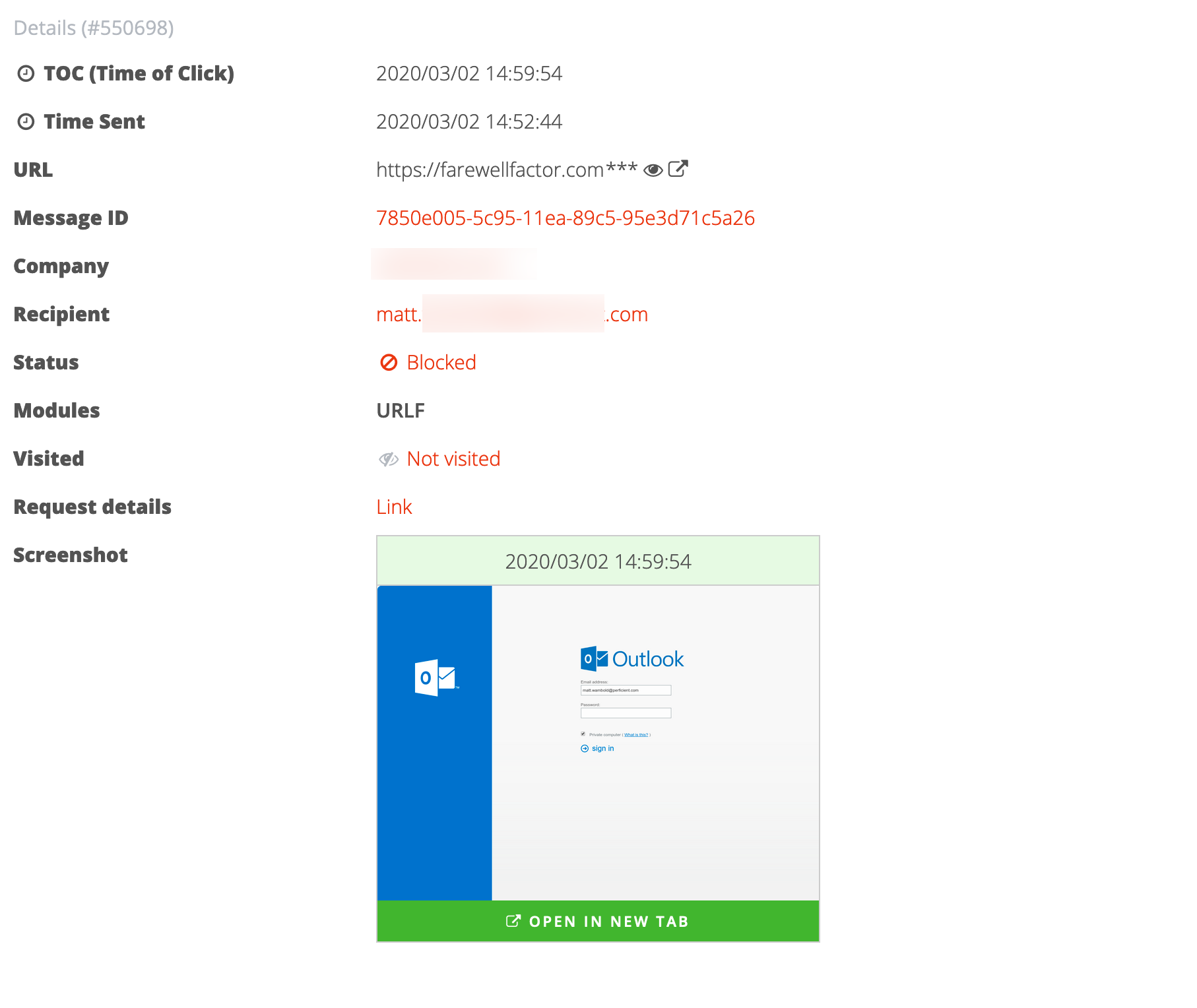Click the Modules label

click(57, 410)
